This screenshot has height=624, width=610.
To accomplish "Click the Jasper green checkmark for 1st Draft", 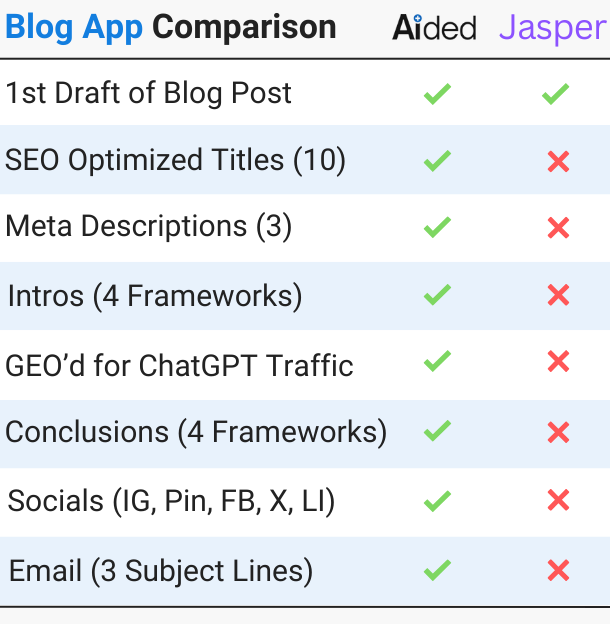I will [555, 95].
